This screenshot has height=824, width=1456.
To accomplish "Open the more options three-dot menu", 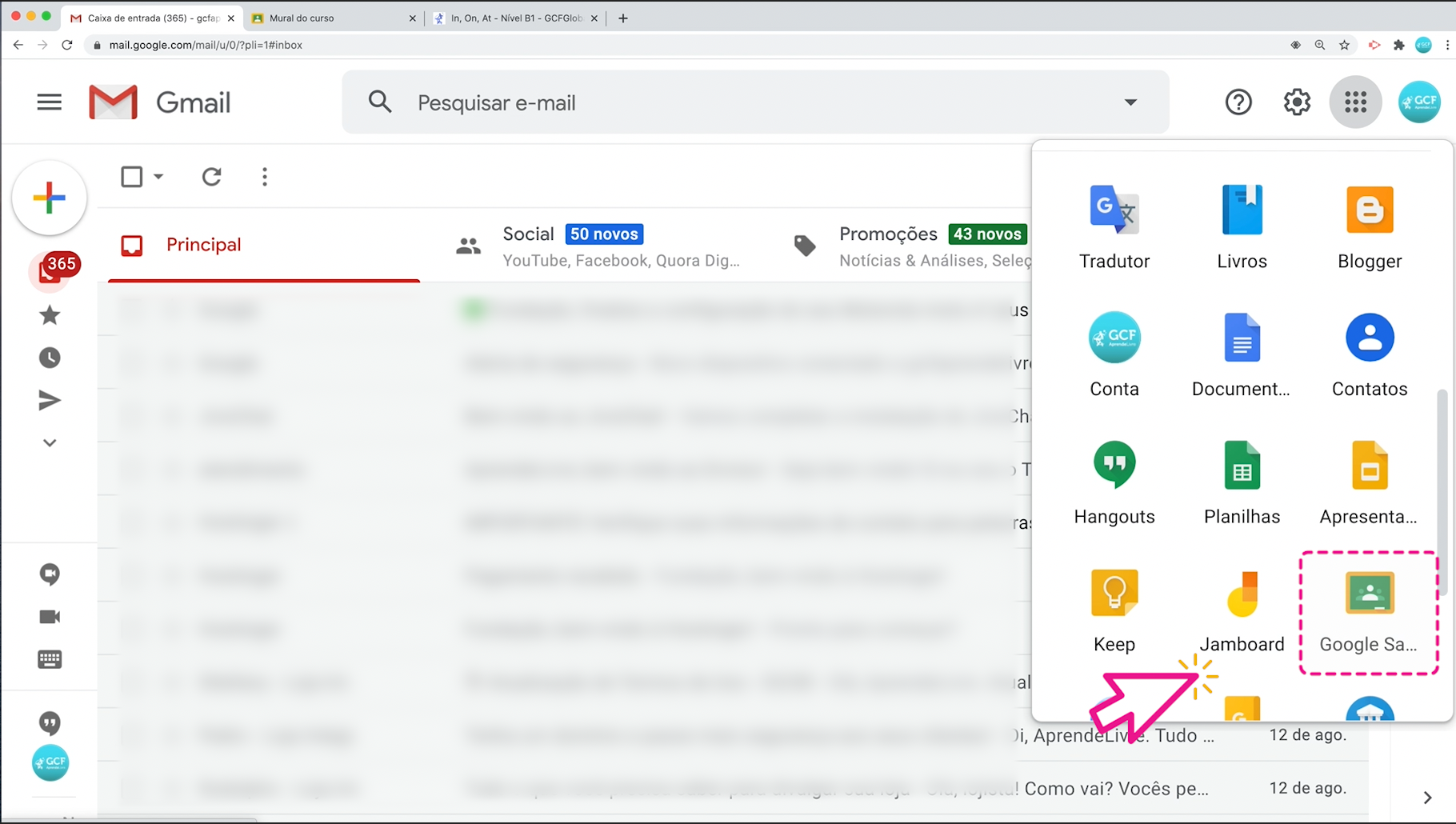I will (265, 177).
